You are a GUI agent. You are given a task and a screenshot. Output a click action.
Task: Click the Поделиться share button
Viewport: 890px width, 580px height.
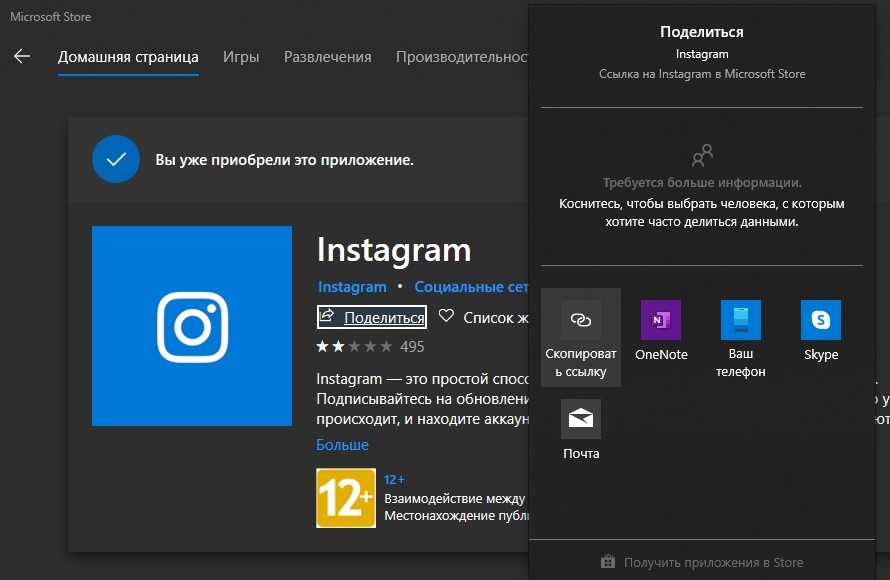point(372,317)
